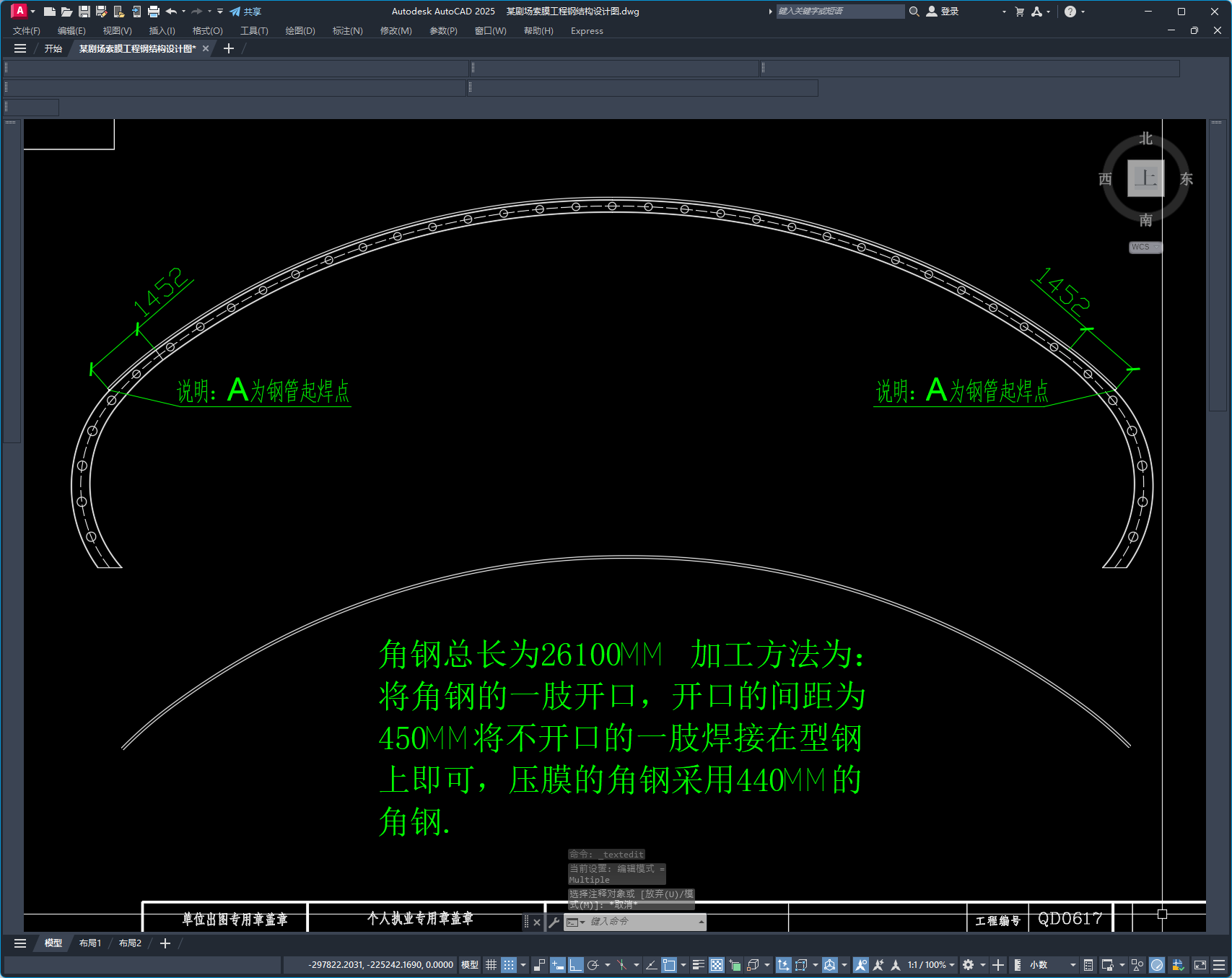The width and height of the screenshot is (1232, 978).
Task: Switch to the 布局1 layout tab
Action: click(x=90, y=943)
